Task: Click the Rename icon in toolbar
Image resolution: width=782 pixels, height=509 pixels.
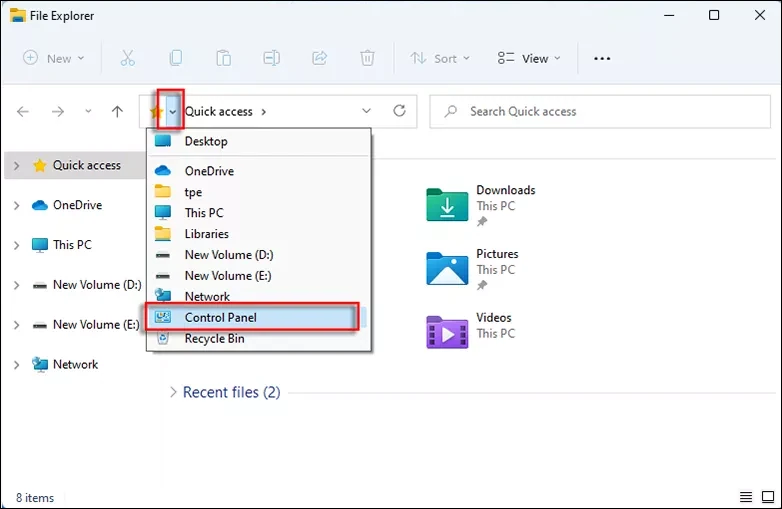Action: point(271,58)
